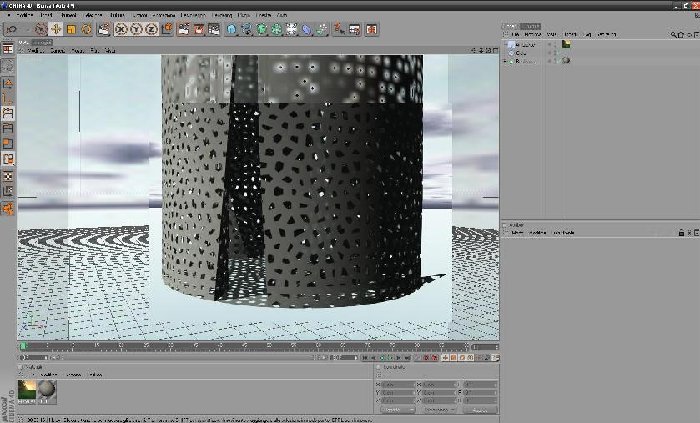Click the orange character figure icon
The width and height of the screenshot is (700, 423).
[x=339, y=29]
